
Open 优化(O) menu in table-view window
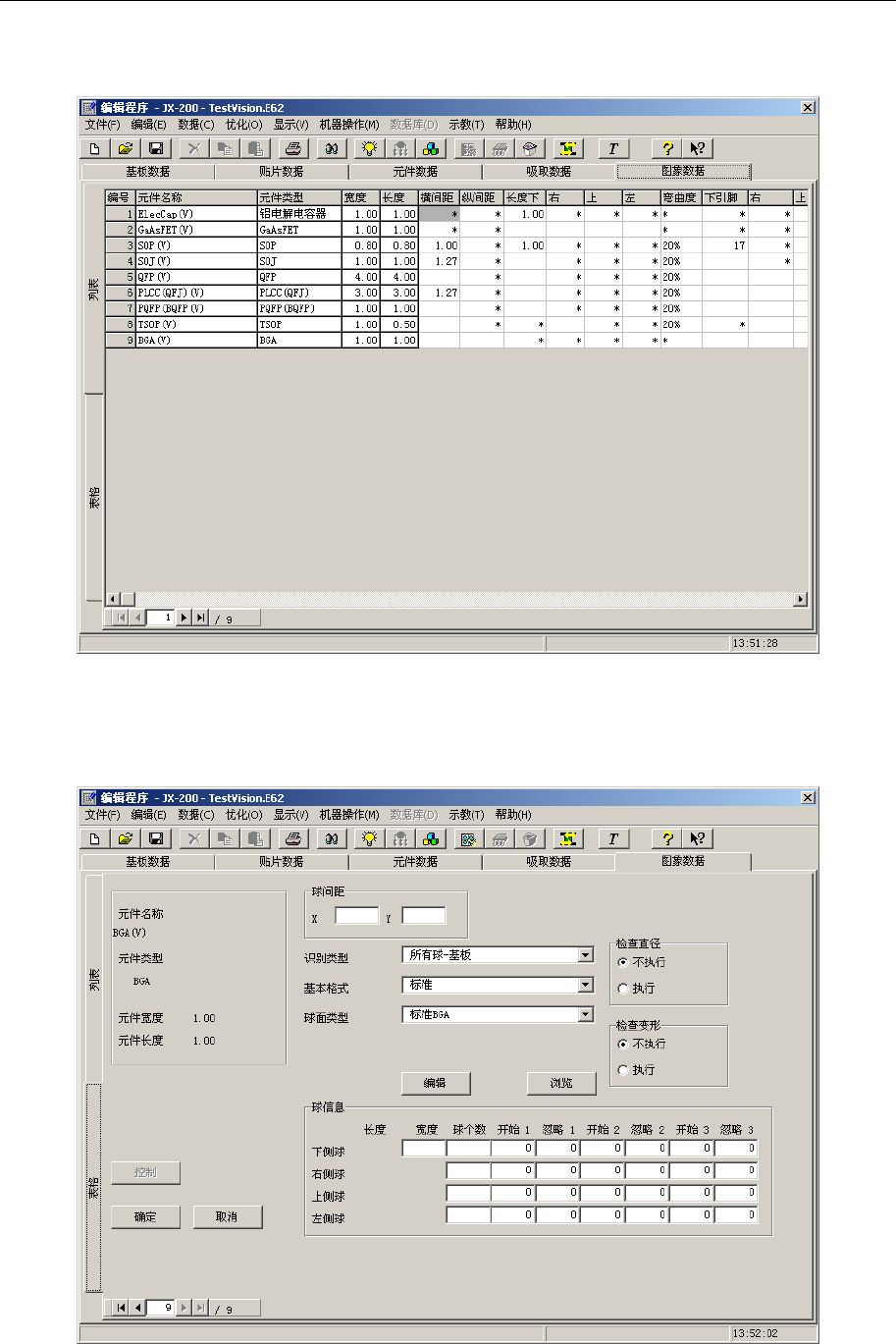(243, 125)
